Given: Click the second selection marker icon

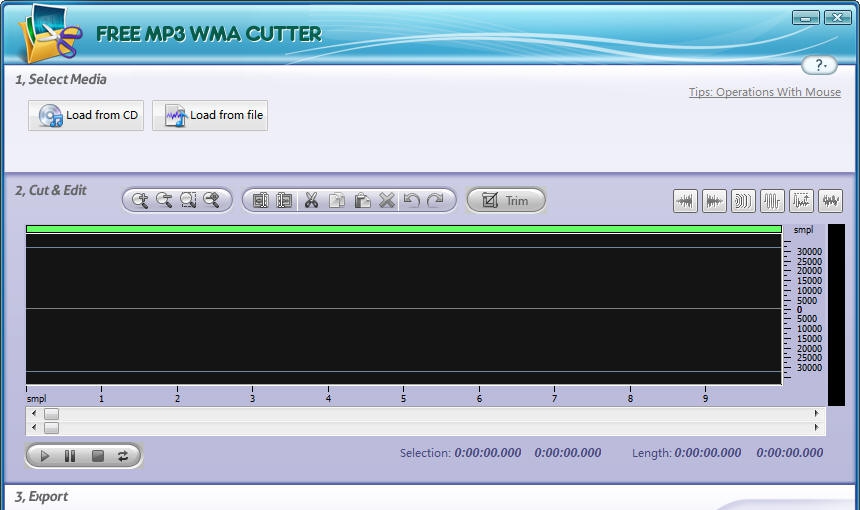Looking at the screenshot, I should coord(284,200).
